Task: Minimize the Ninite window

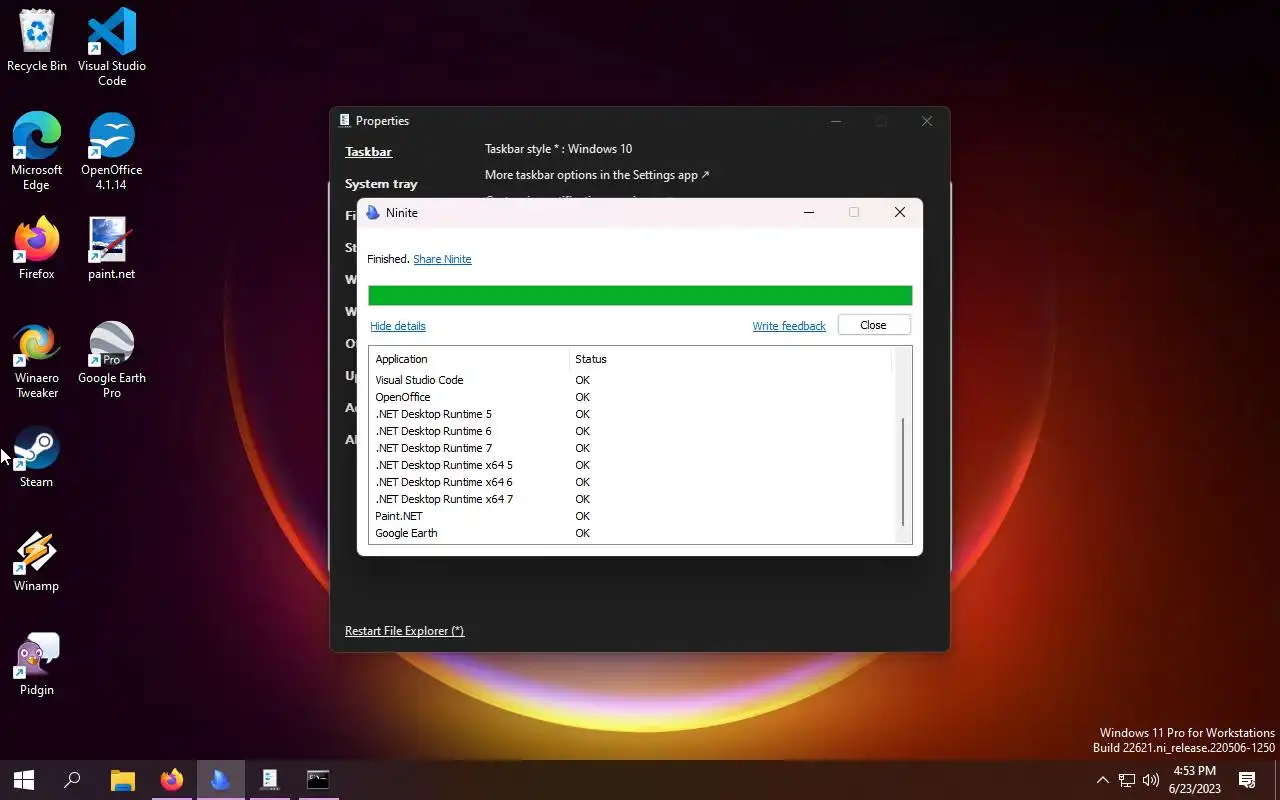Action: [x=809, y=212]
